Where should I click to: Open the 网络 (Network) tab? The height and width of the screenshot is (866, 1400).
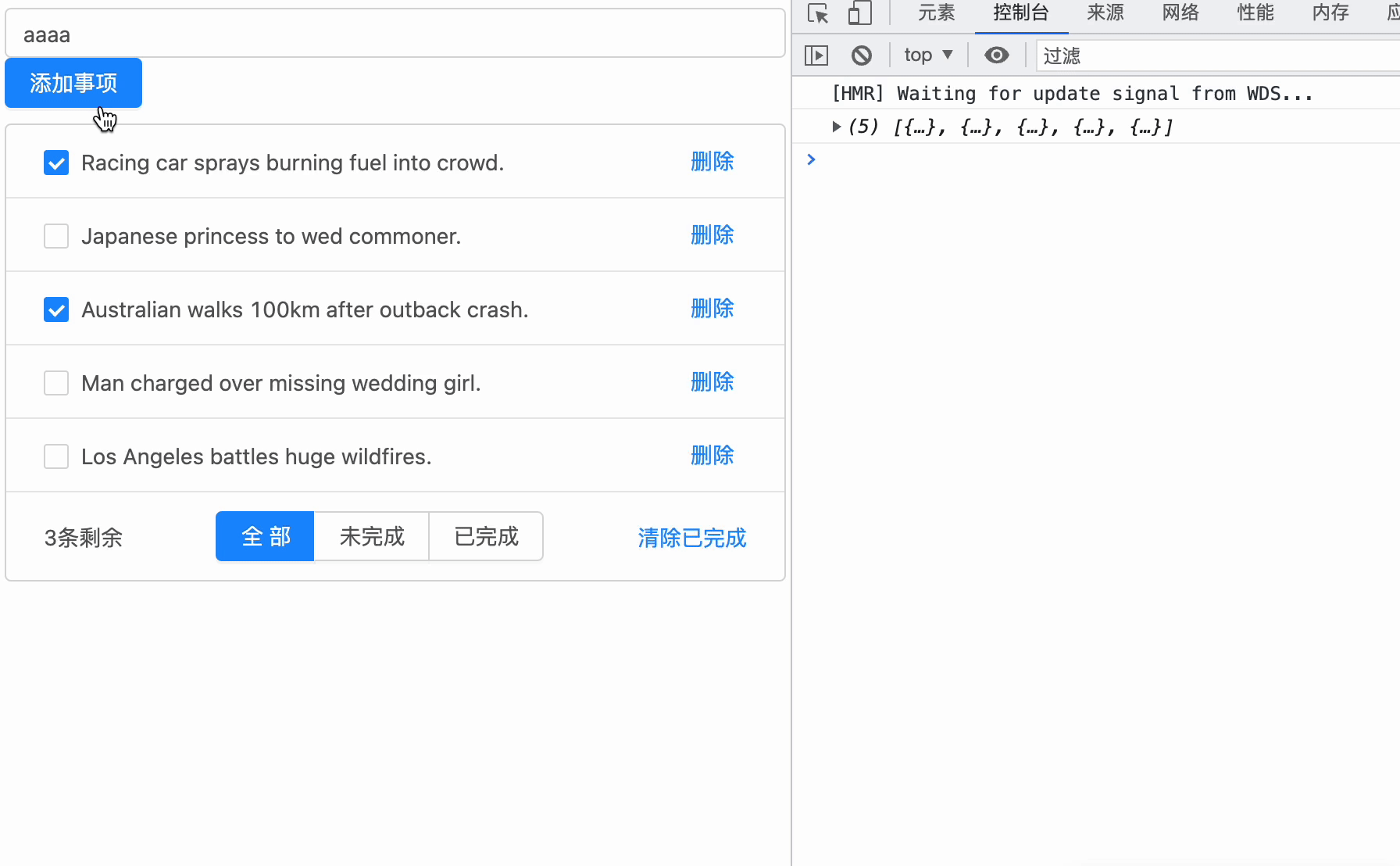pos(1180,13)
